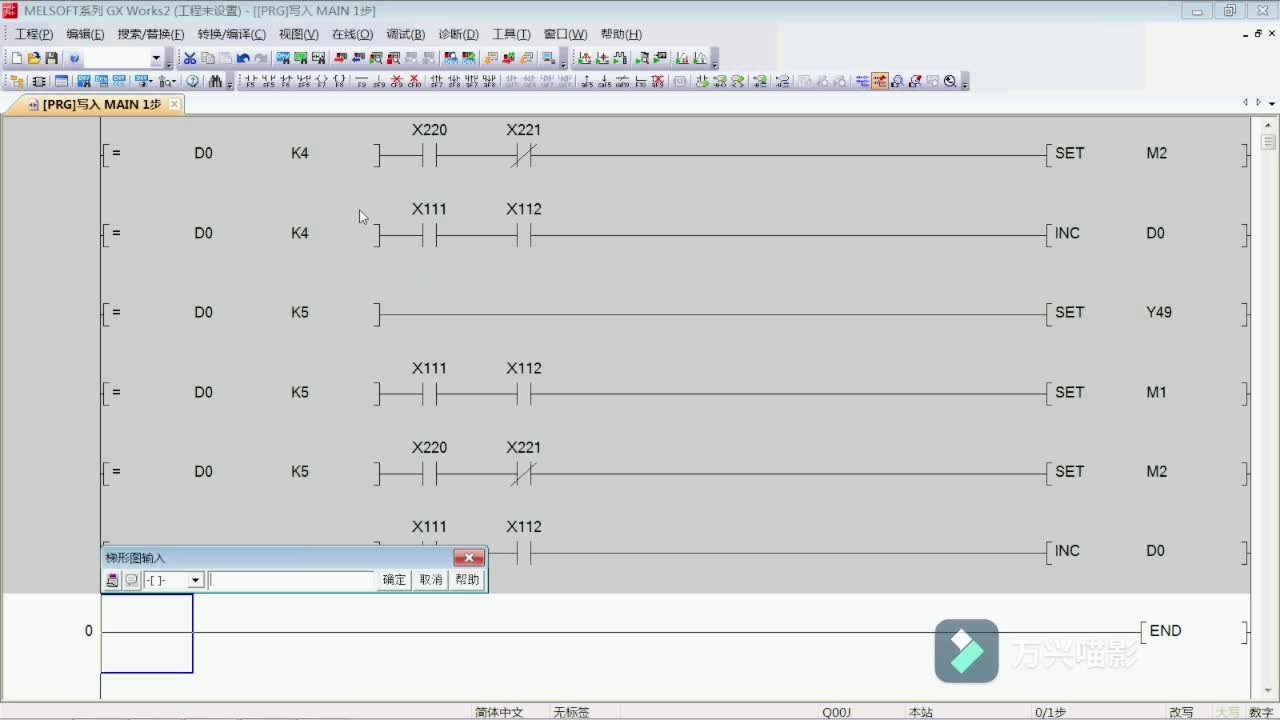The image size is (1280, 720).
Task: Close the [PRG]写入 MAIN tab
Action: tap(174, 104)
